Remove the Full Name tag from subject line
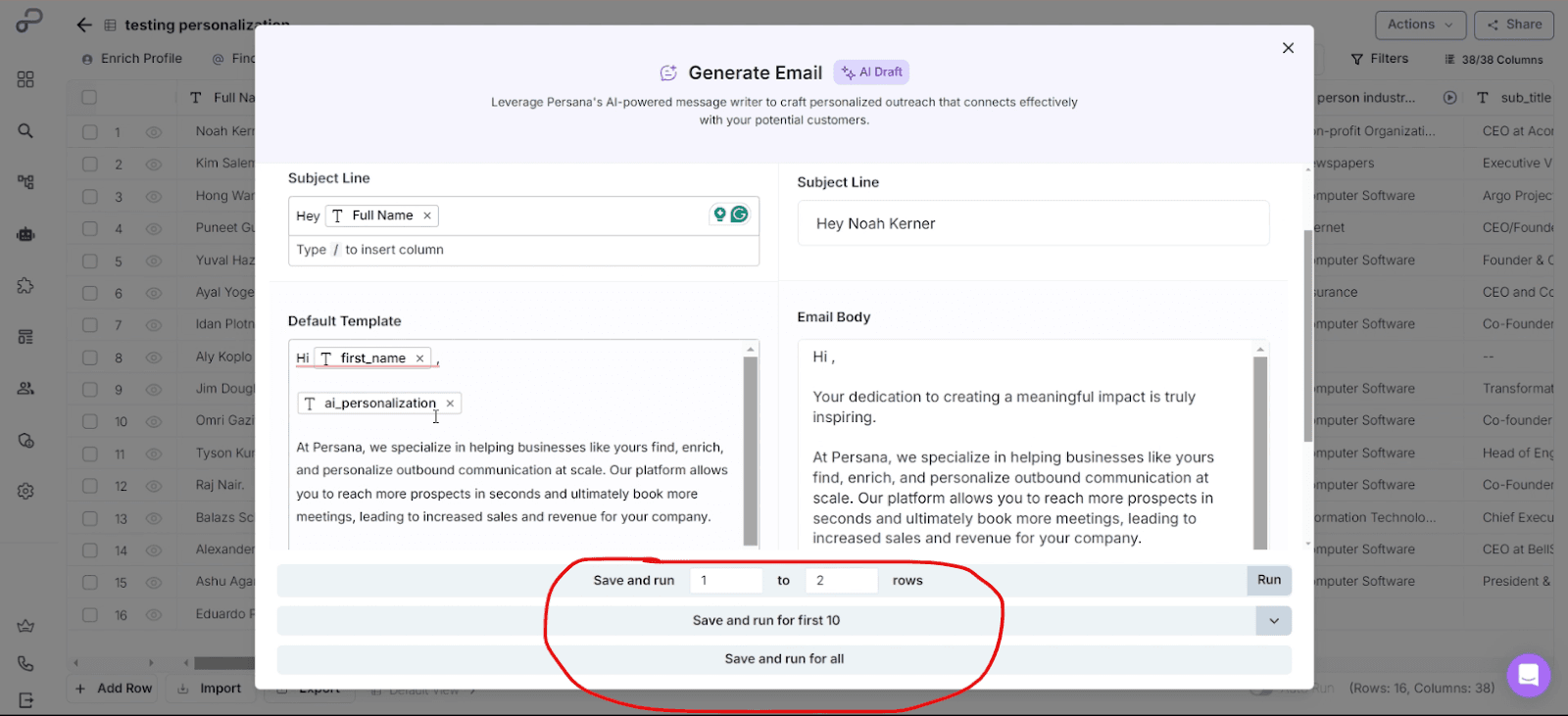 pos(427,215)
